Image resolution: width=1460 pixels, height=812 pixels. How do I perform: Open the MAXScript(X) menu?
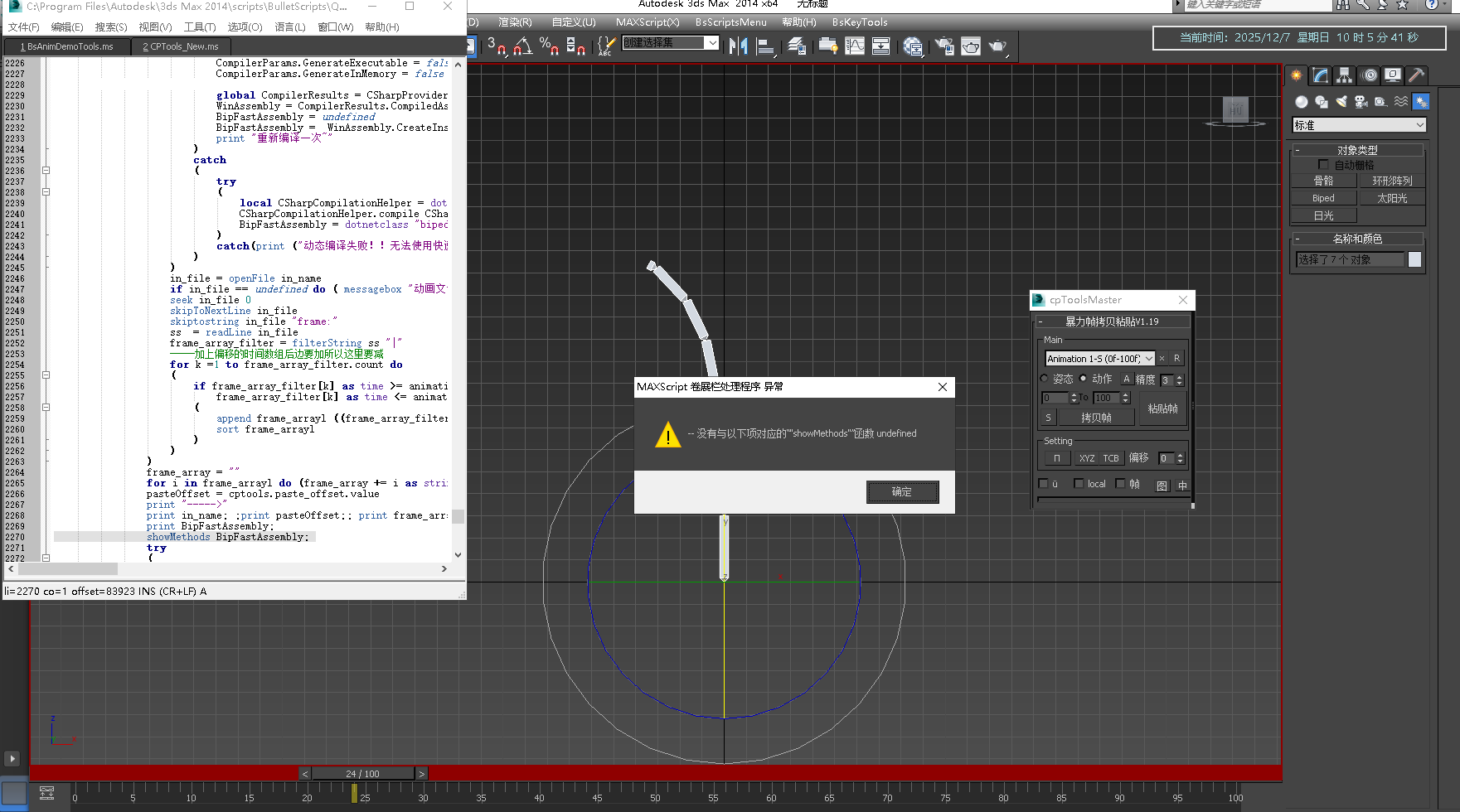(647, 22)
